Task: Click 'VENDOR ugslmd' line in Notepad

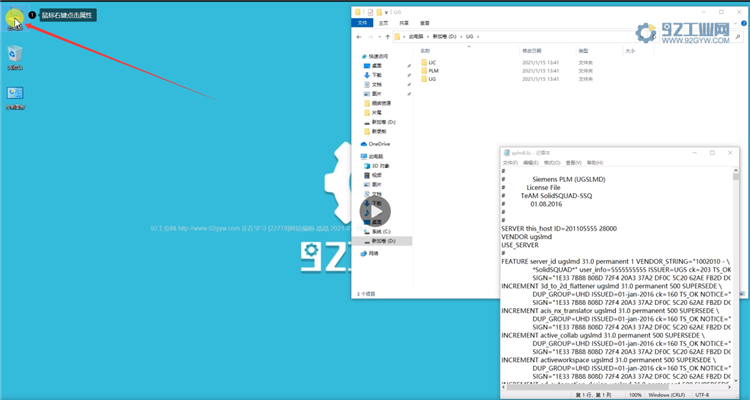Action: click(526, 237)
